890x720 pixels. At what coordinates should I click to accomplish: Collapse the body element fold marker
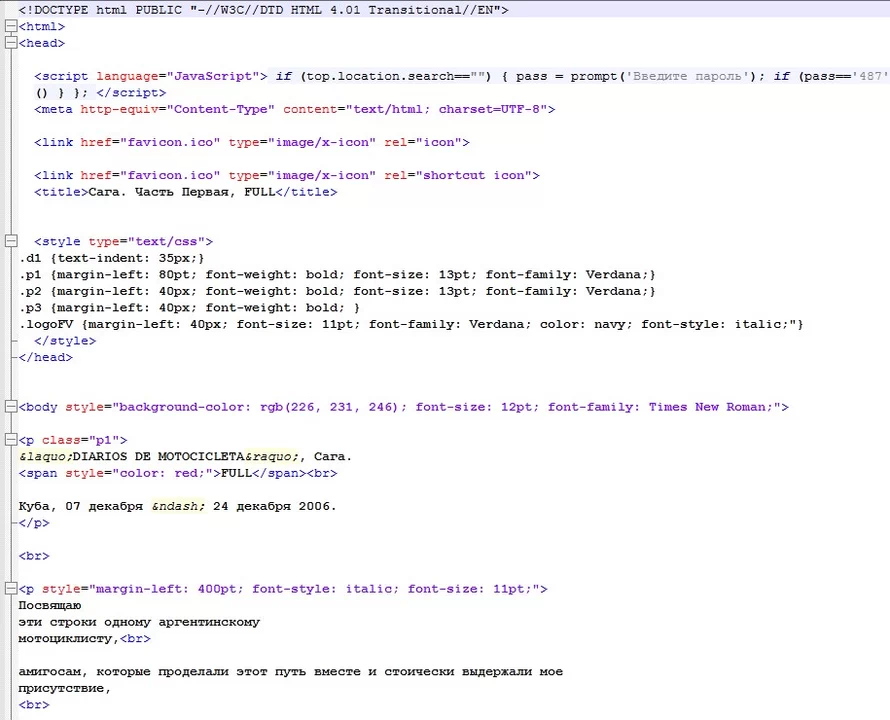(10, 407)
